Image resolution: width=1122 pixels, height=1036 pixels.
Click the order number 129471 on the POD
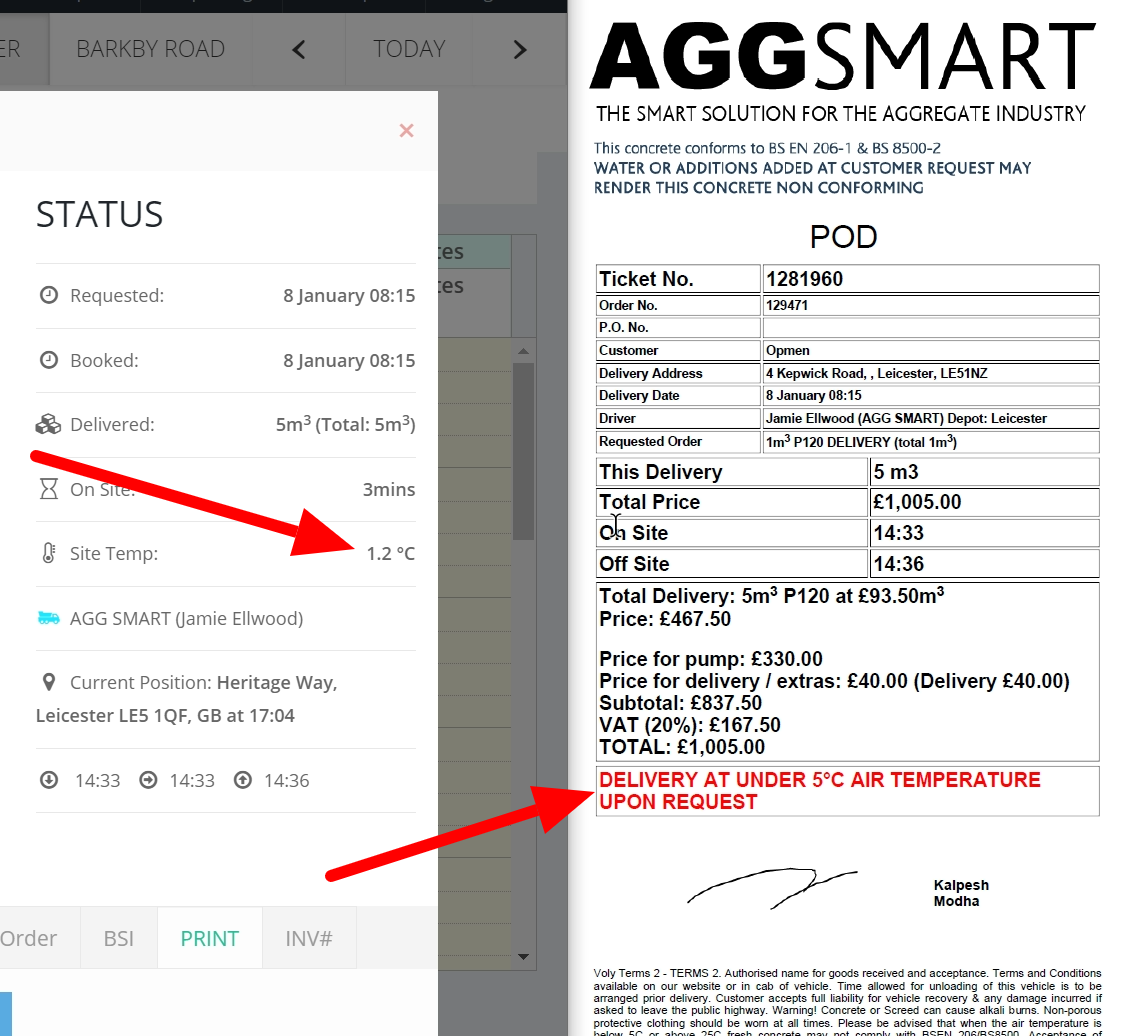pyautogui.click(x=786, y=306)
